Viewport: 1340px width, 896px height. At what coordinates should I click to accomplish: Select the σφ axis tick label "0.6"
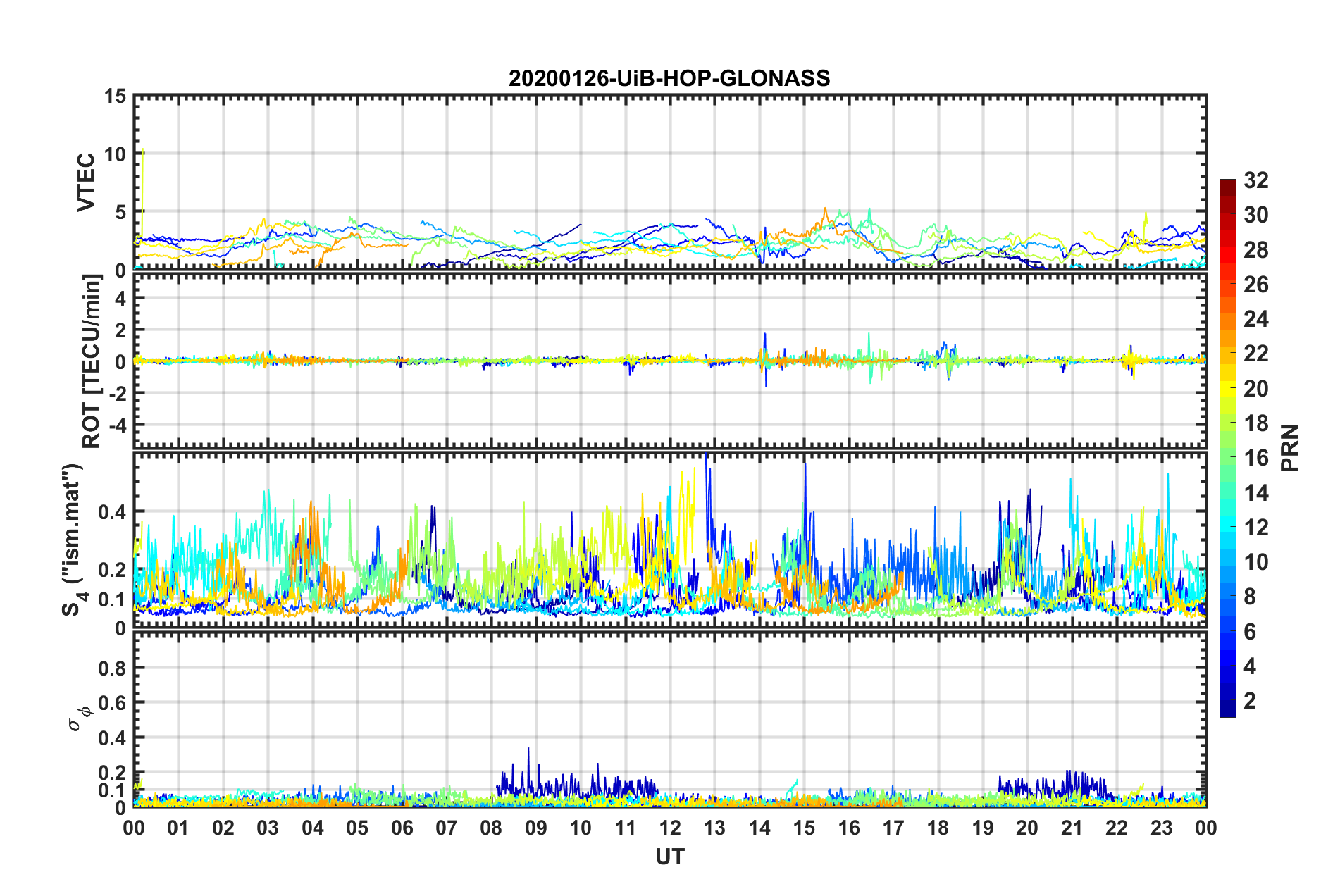111,703
